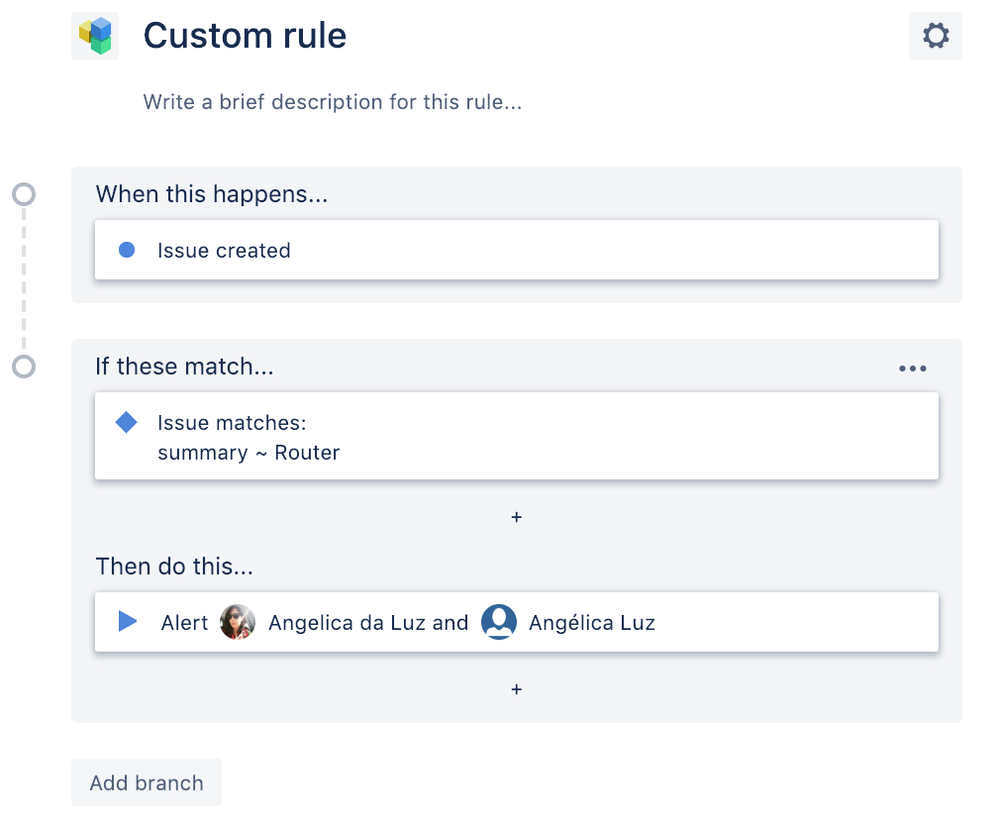
Task: Select the blue trigger dot on Issue created
Action: 126,250
